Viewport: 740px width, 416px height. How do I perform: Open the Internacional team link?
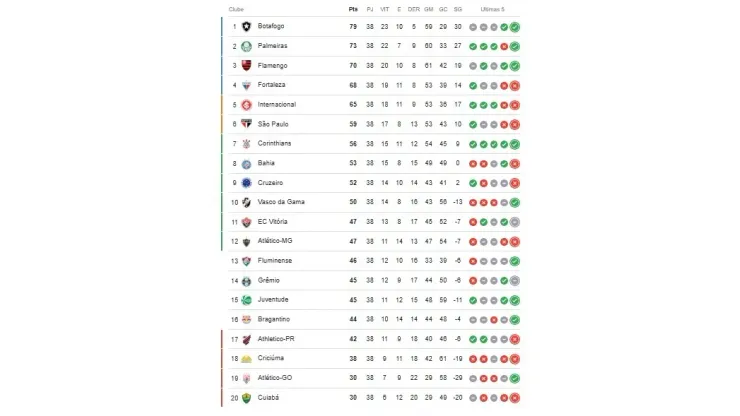click(x=277, y=104)
